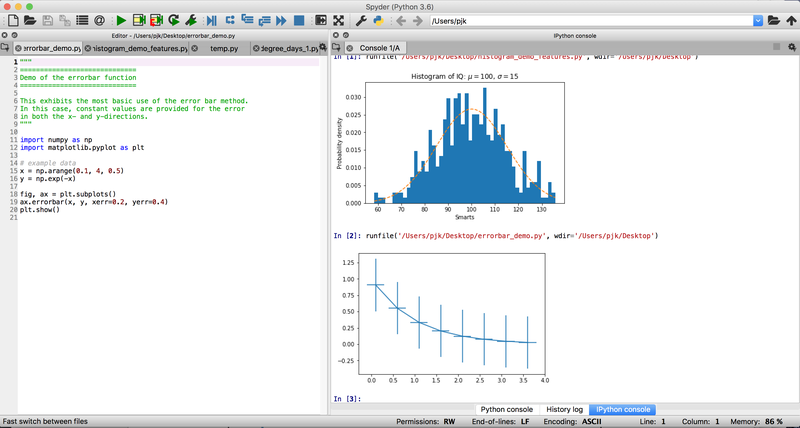Switch to the Python console tab
The height and width of the screenshot is (428, 800).
[507, 409]
